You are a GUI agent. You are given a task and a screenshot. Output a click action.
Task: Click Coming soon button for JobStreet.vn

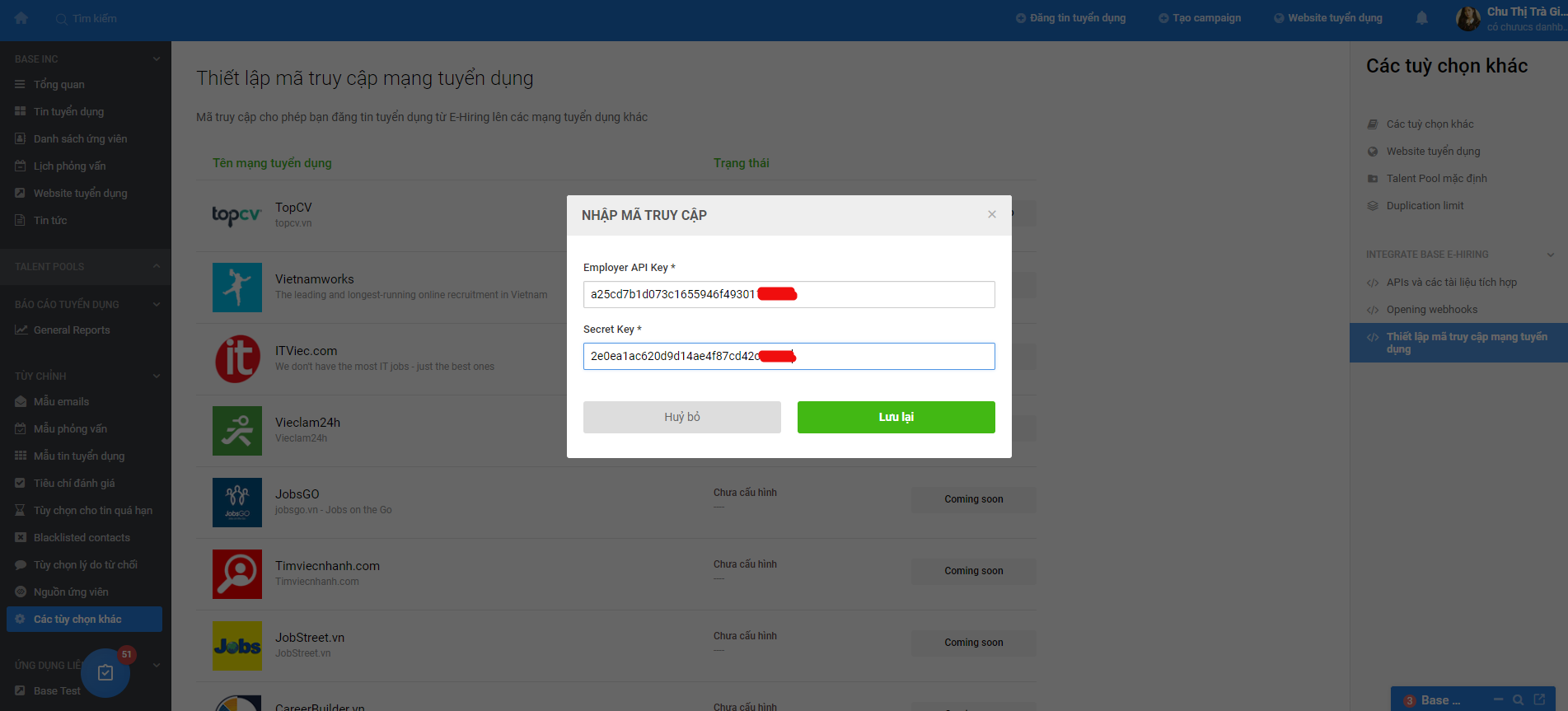973,643
